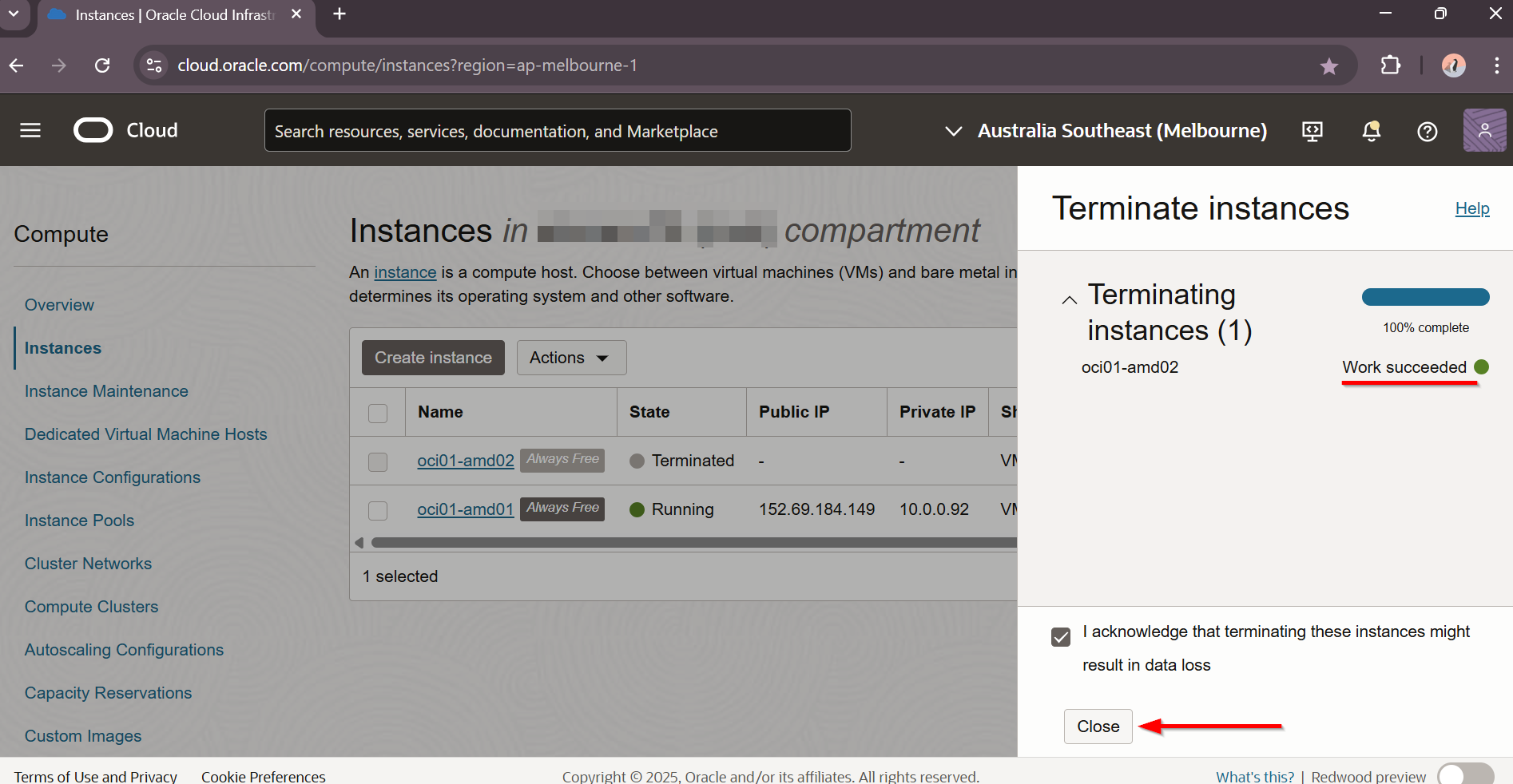The width and height of the screenshot is (1513, 784).
Task: Bookmark this page with the star icon
Action: click(1328, 66)
